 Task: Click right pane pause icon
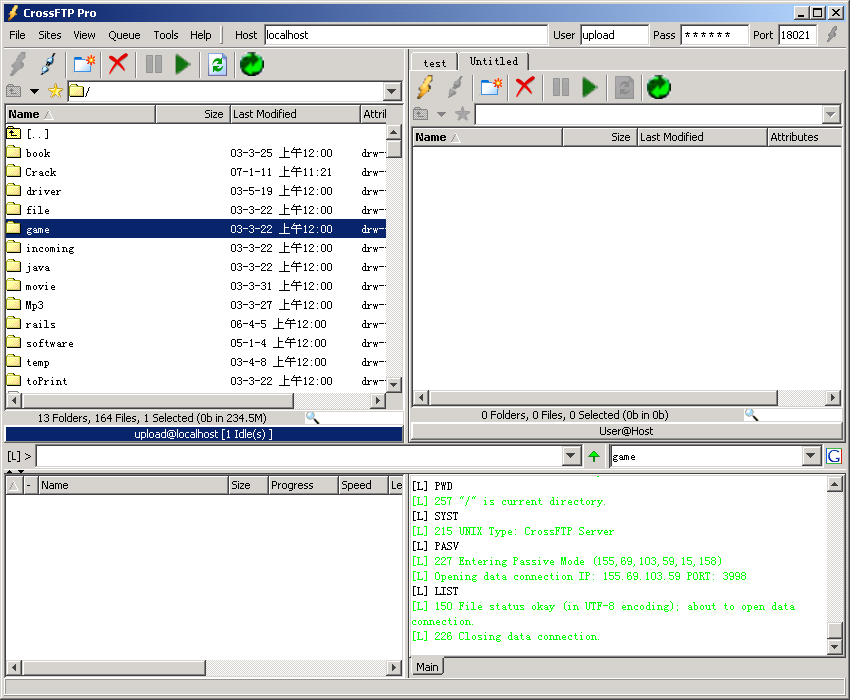tap(561, 87)
